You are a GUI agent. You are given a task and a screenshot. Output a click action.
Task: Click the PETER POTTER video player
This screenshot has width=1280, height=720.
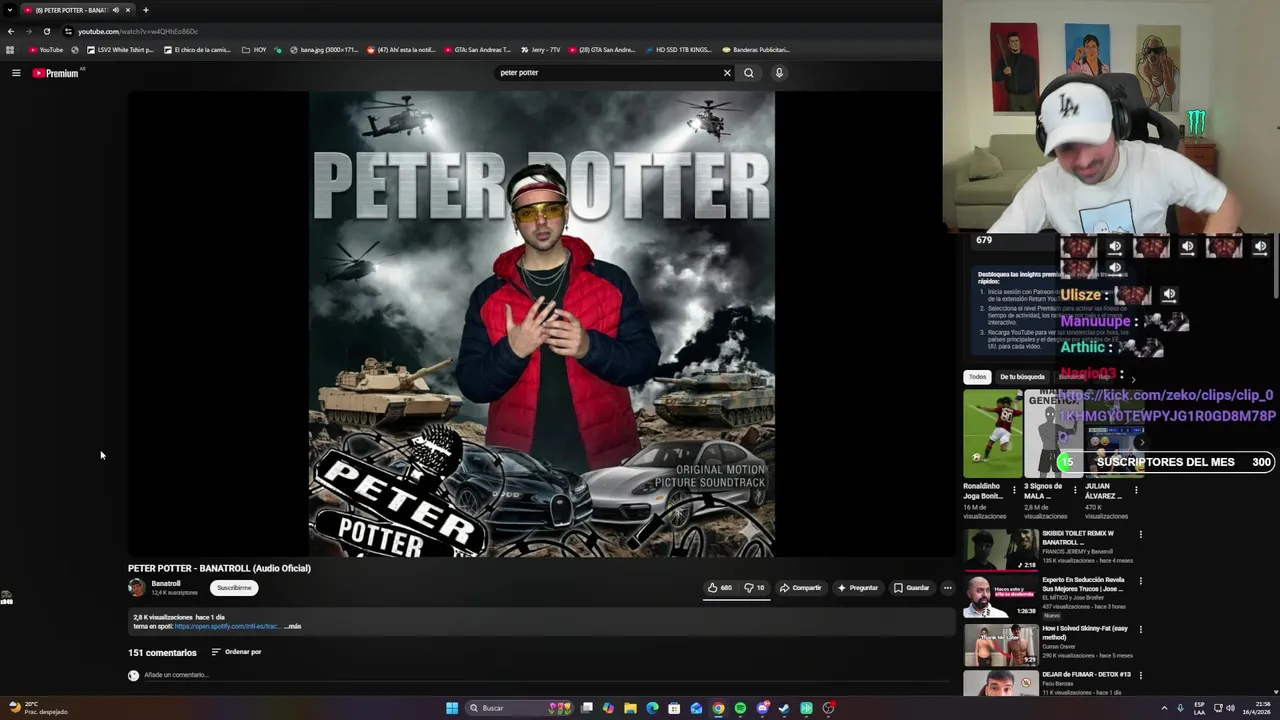[x=541, y=324]
